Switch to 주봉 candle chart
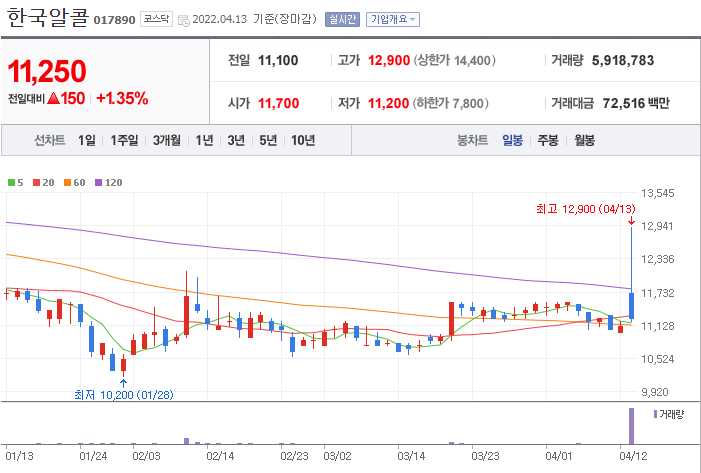Image resolution: width=701 pixels, height=473 pixels. coord(548,140)
